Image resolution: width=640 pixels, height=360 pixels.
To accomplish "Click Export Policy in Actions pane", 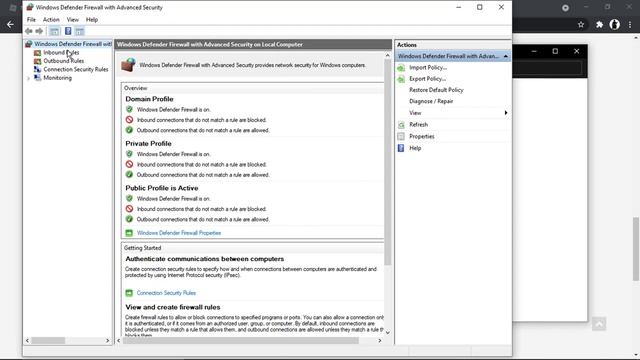I will coord(427,79).
